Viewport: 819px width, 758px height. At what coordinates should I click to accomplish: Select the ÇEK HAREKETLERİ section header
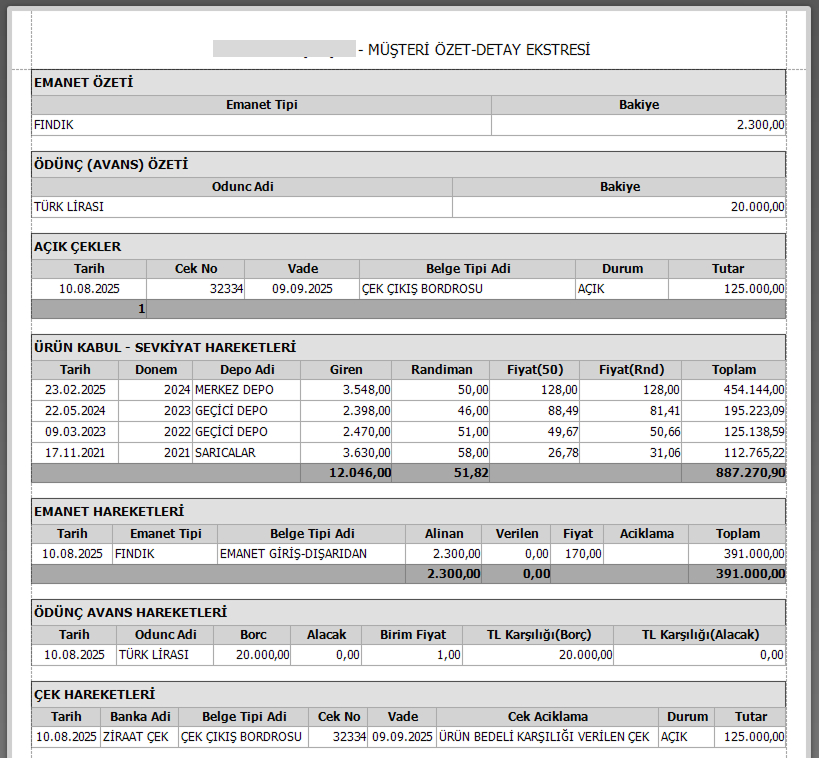[94, 694]
